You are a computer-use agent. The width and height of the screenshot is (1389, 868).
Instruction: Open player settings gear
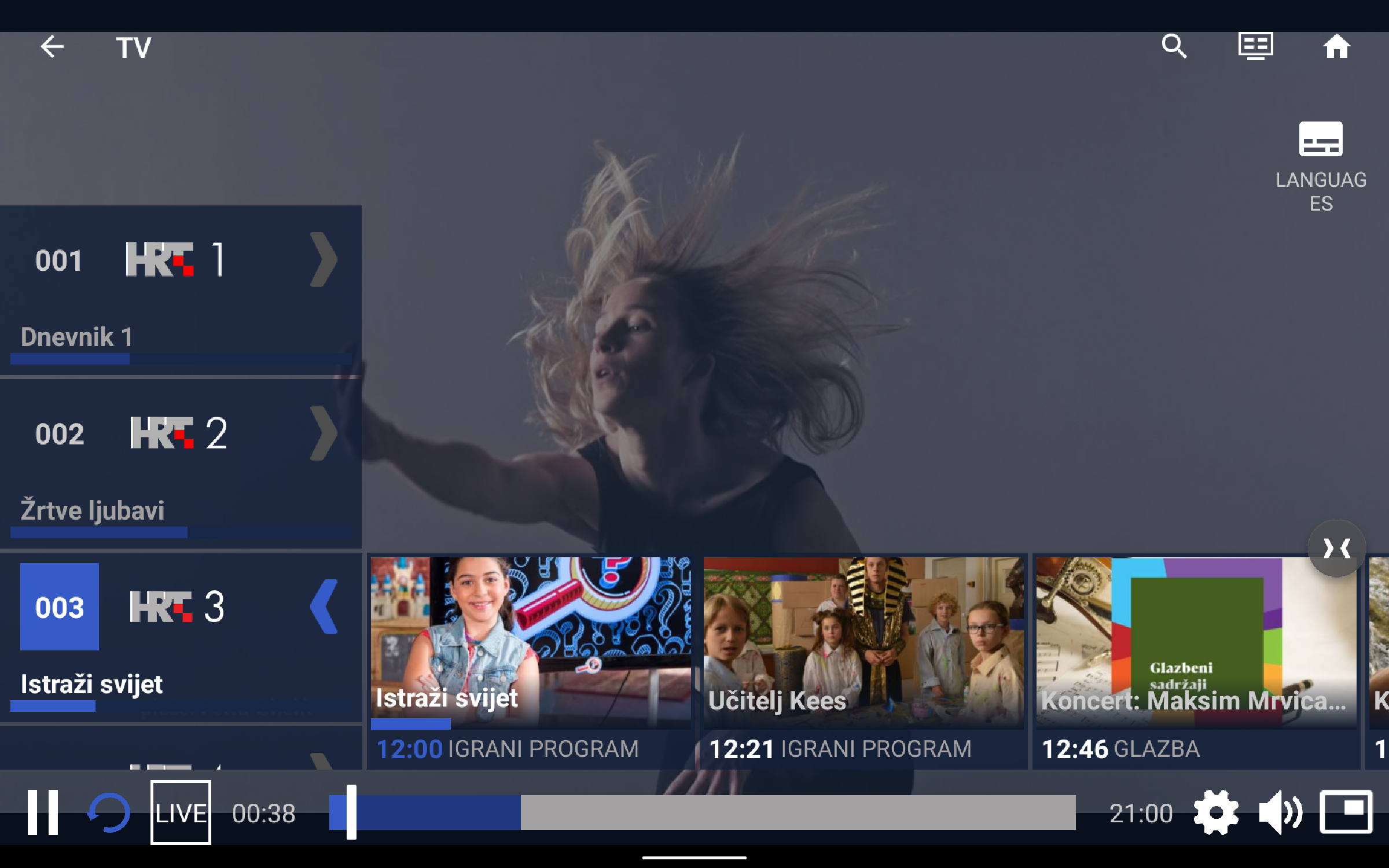[1216, 812]
